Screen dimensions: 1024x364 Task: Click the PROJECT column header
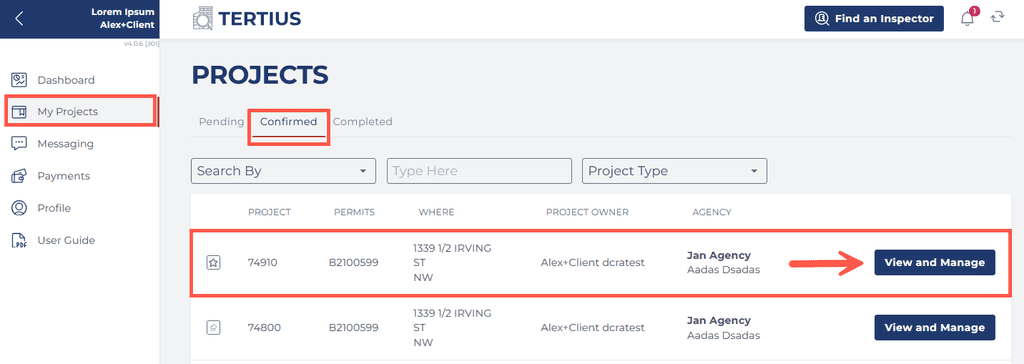[269, 212]
